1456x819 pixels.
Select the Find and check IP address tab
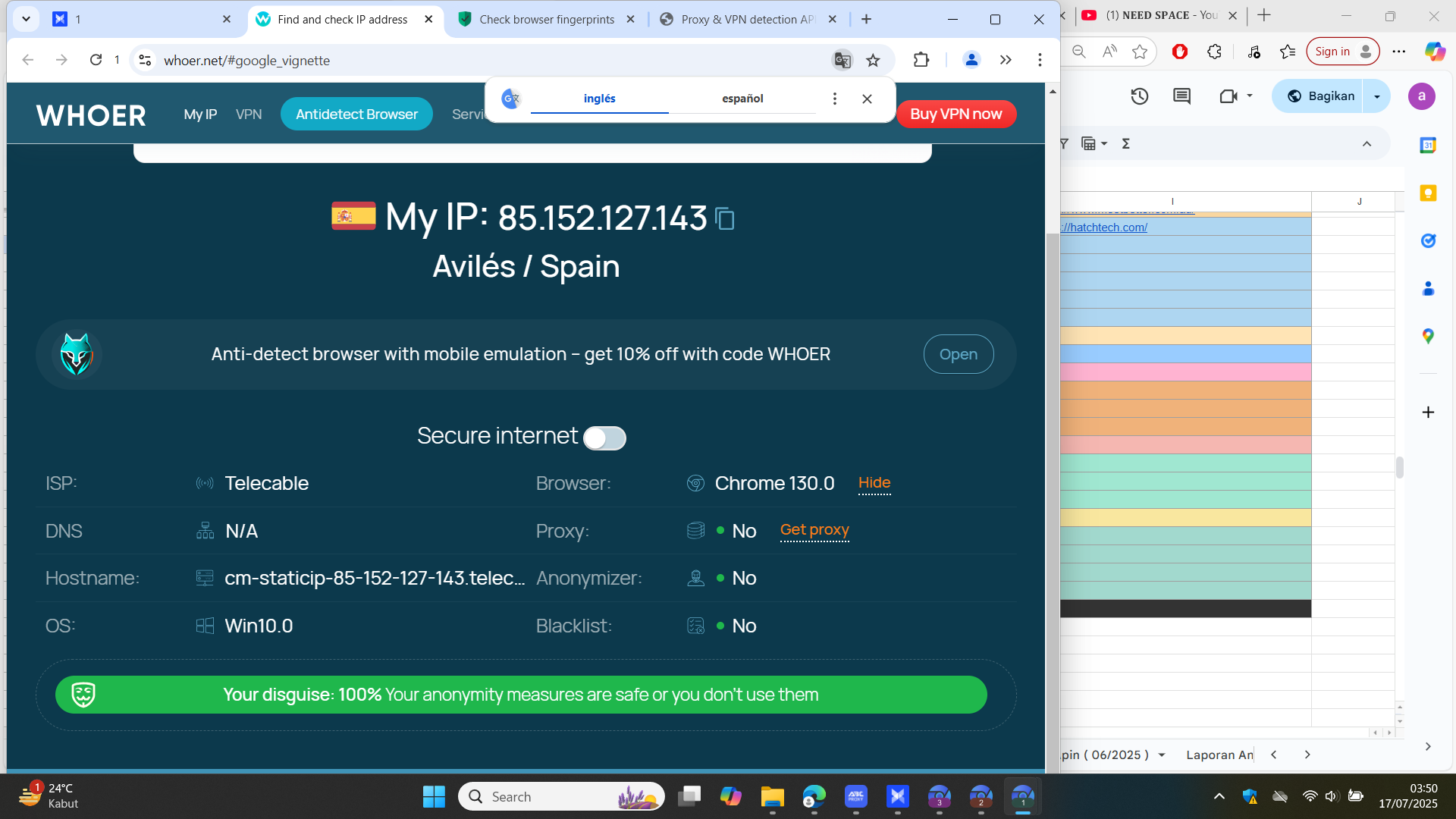tap(343, 20)
